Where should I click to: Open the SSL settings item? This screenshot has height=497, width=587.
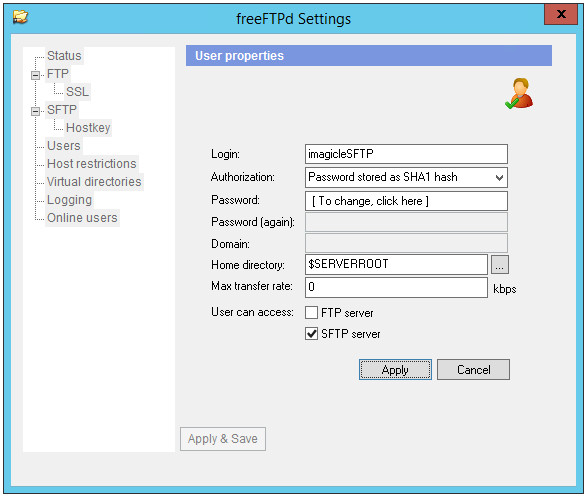[77, 92]
